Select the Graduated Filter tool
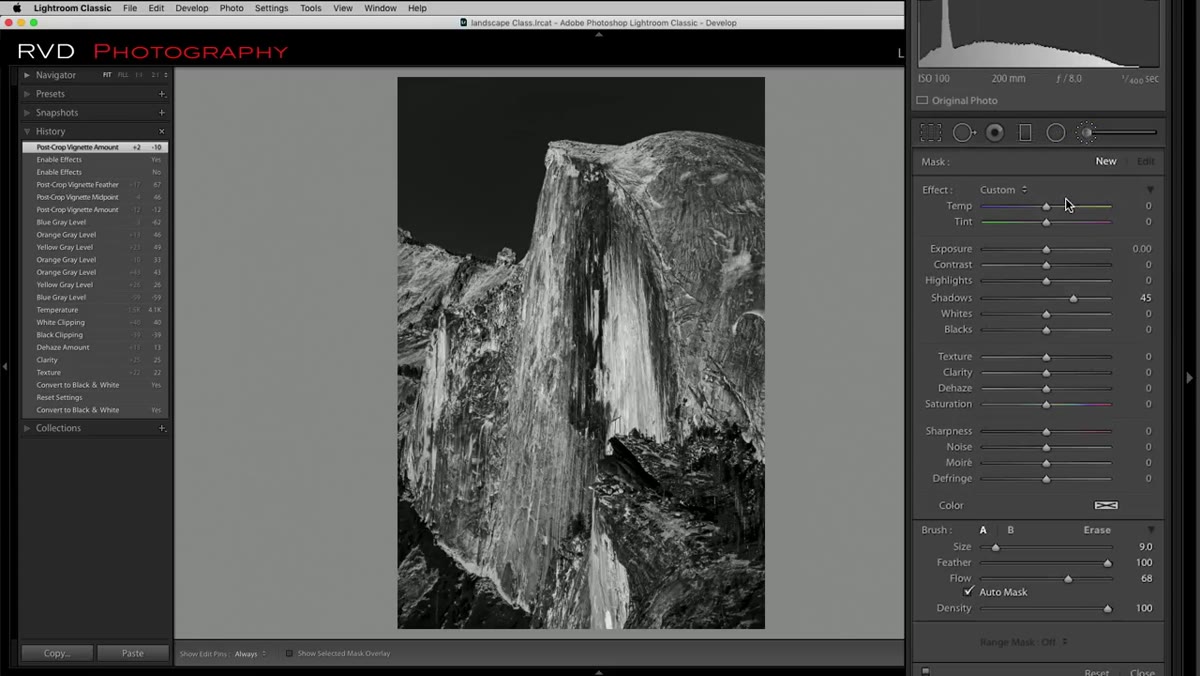 [1025, 132]
